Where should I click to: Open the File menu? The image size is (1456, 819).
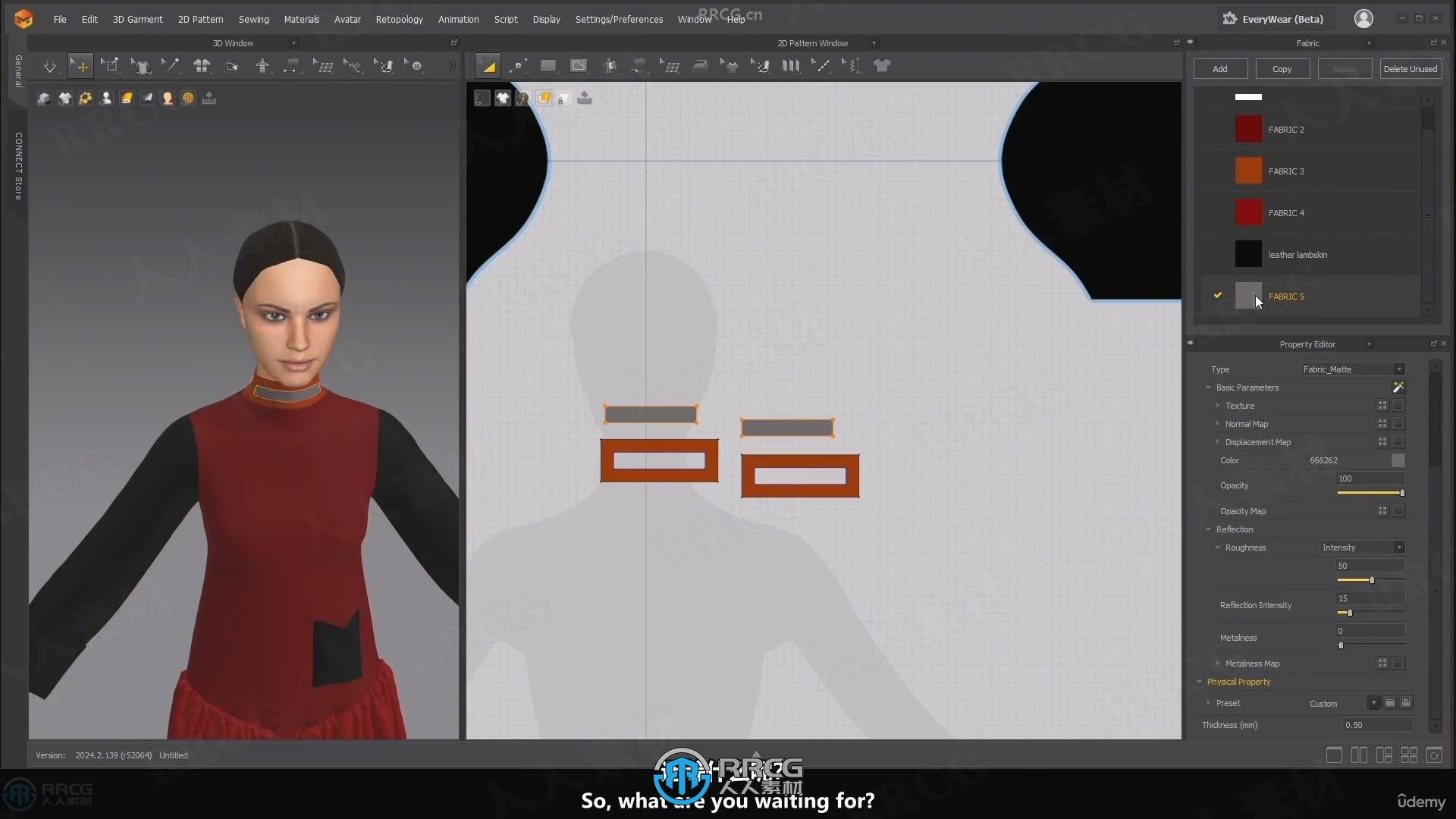60,19
